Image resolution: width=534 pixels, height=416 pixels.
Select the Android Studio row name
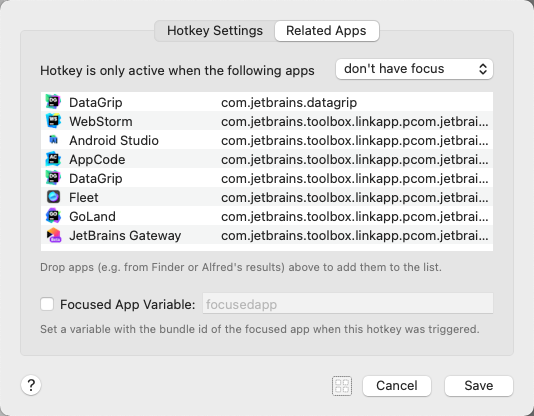coord(114,141)
